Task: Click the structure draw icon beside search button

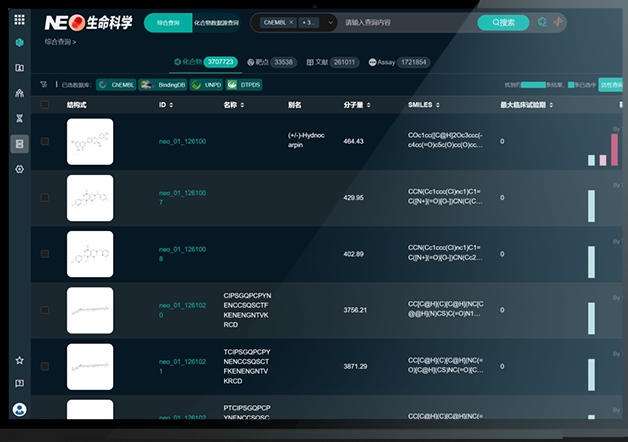Action: click(x=542, y=22)
